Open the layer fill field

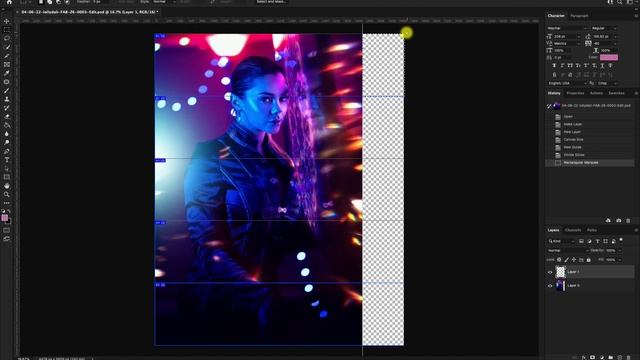point(612,260)
